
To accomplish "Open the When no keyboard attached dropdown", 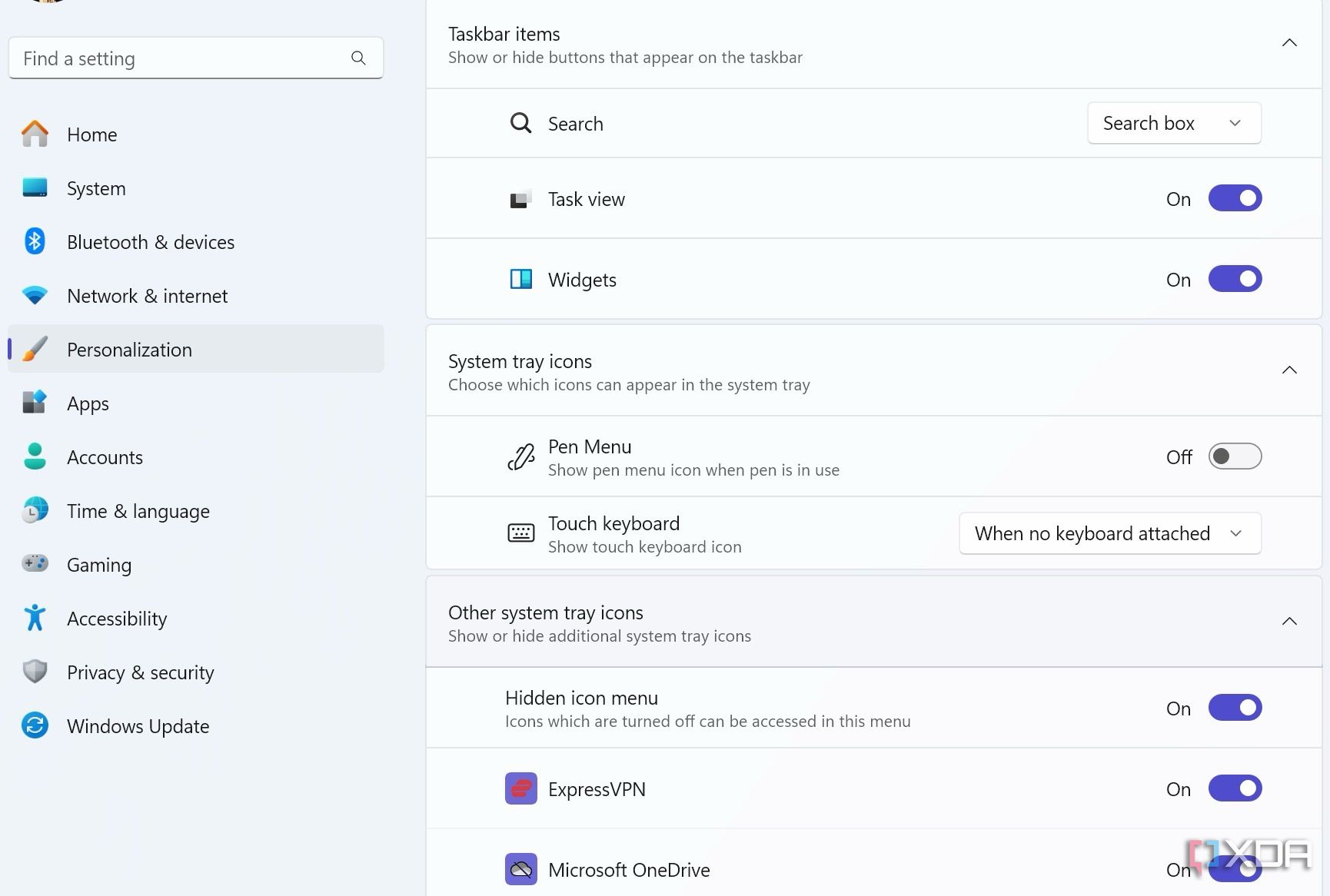I will tap(1109, 533).
